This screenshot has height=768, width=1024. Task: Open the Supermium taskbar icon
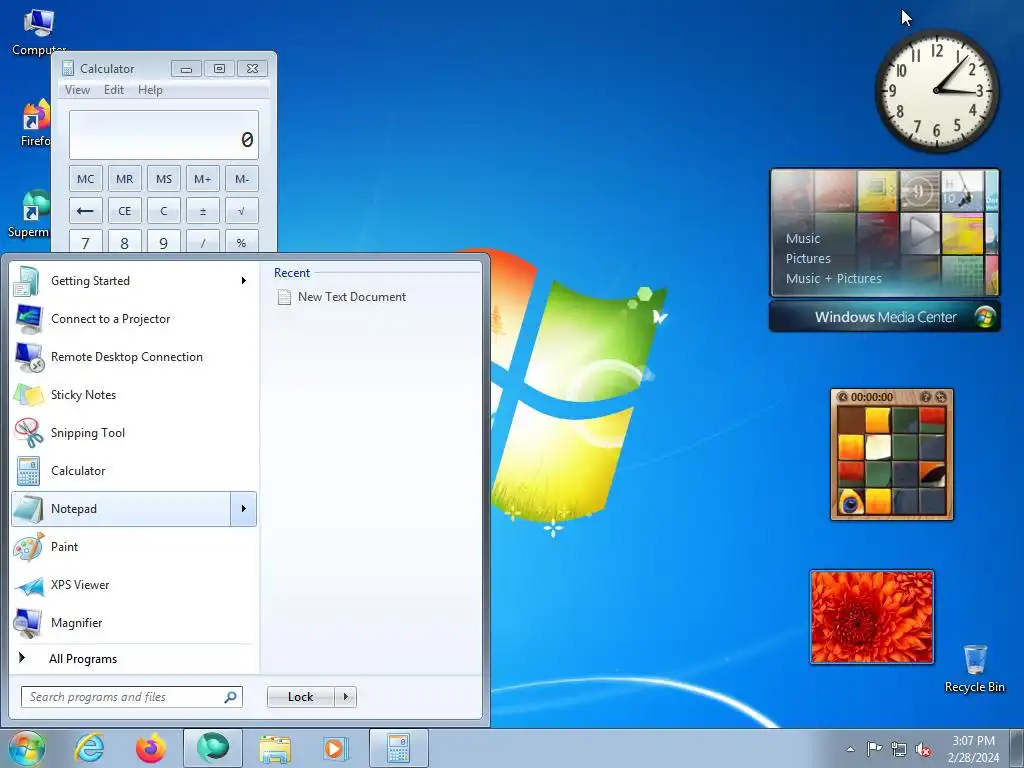[x=213, y=748]
